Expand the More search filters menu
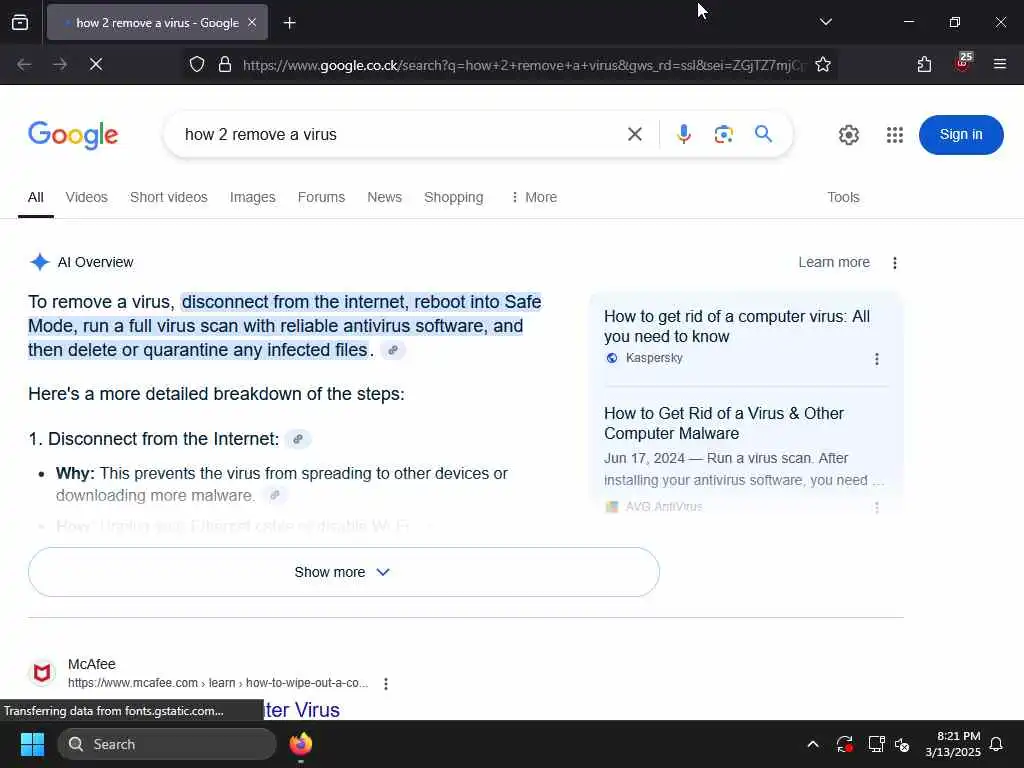 coord(534,197)
